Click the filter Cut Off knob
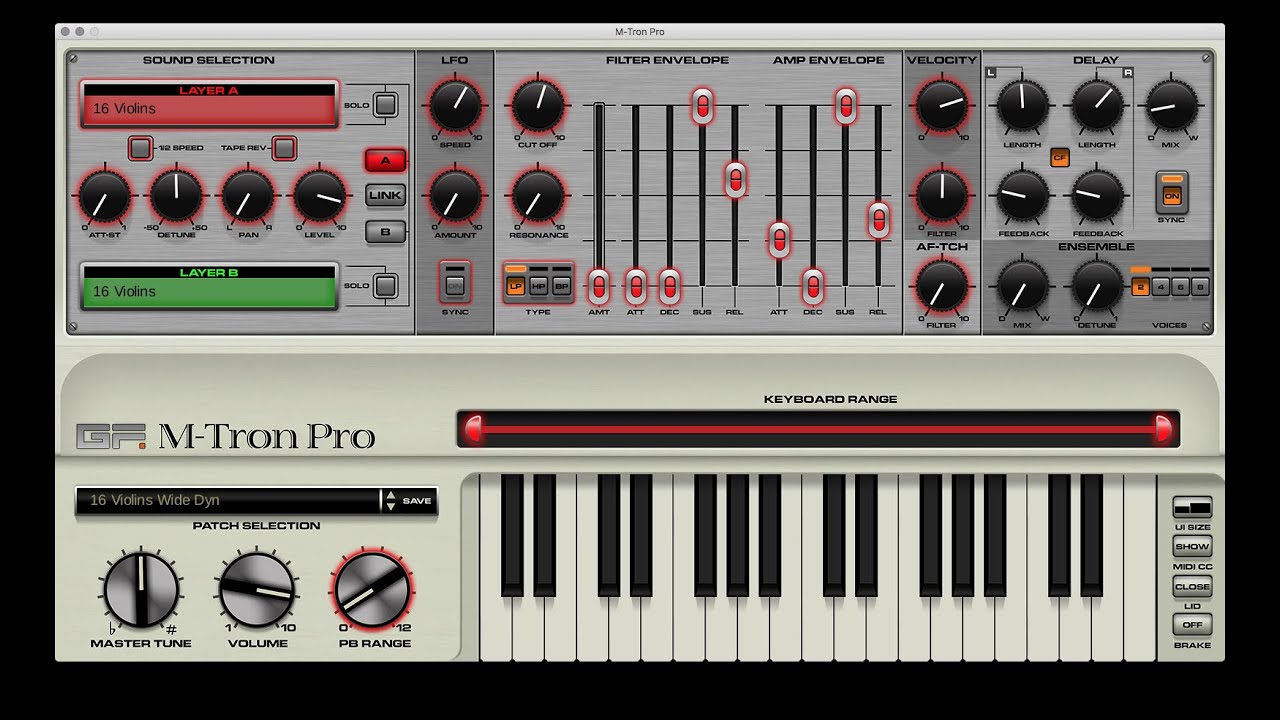 pos(538,105)
